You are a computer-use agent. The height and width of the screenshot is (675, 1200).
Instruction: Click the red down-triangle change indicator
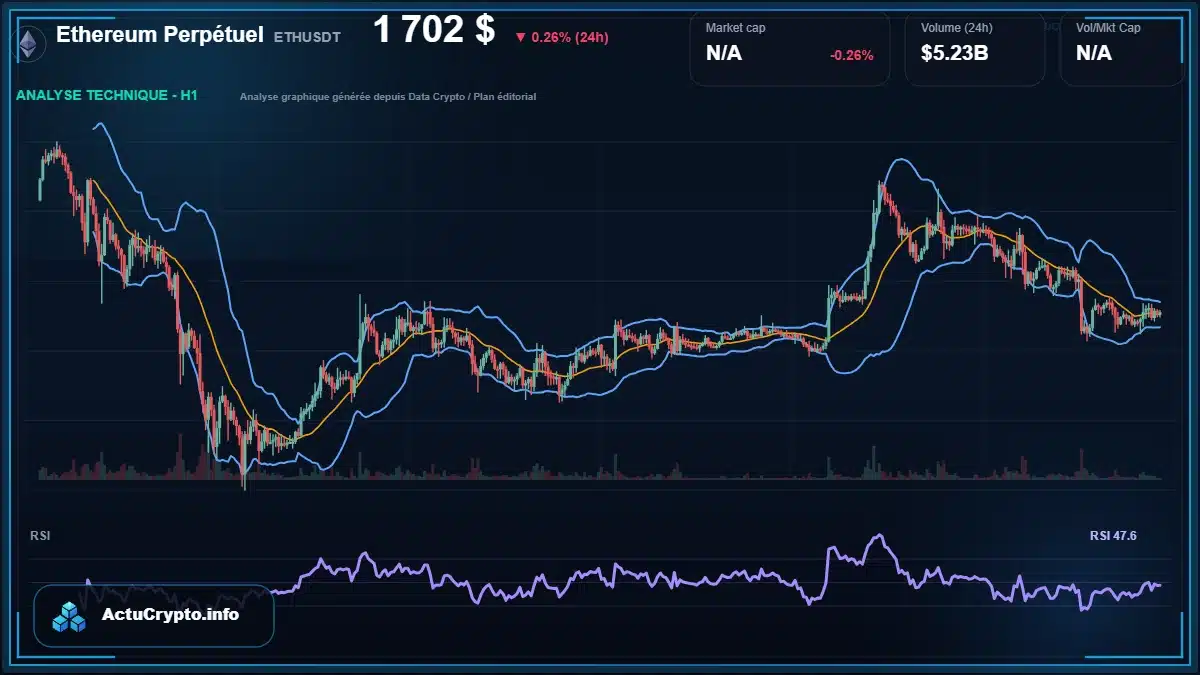pos(520,38)
